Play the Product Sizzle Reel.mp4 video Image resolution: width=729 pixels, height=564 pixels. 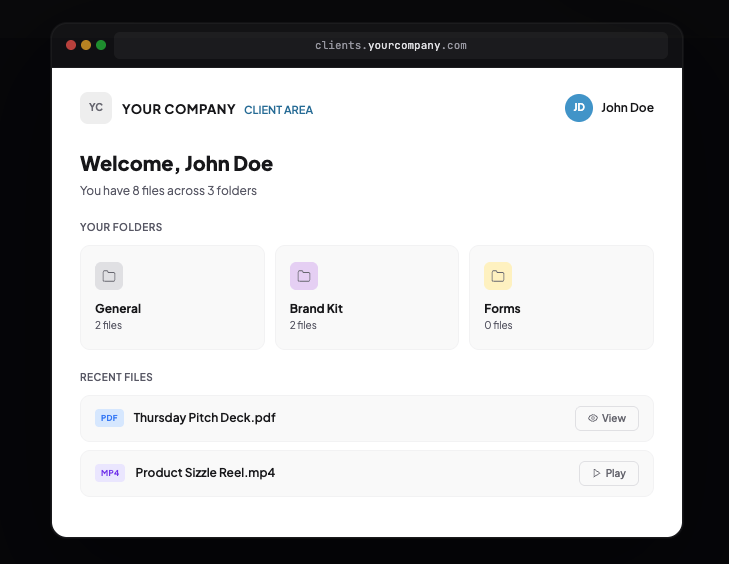tap(609, 473)
